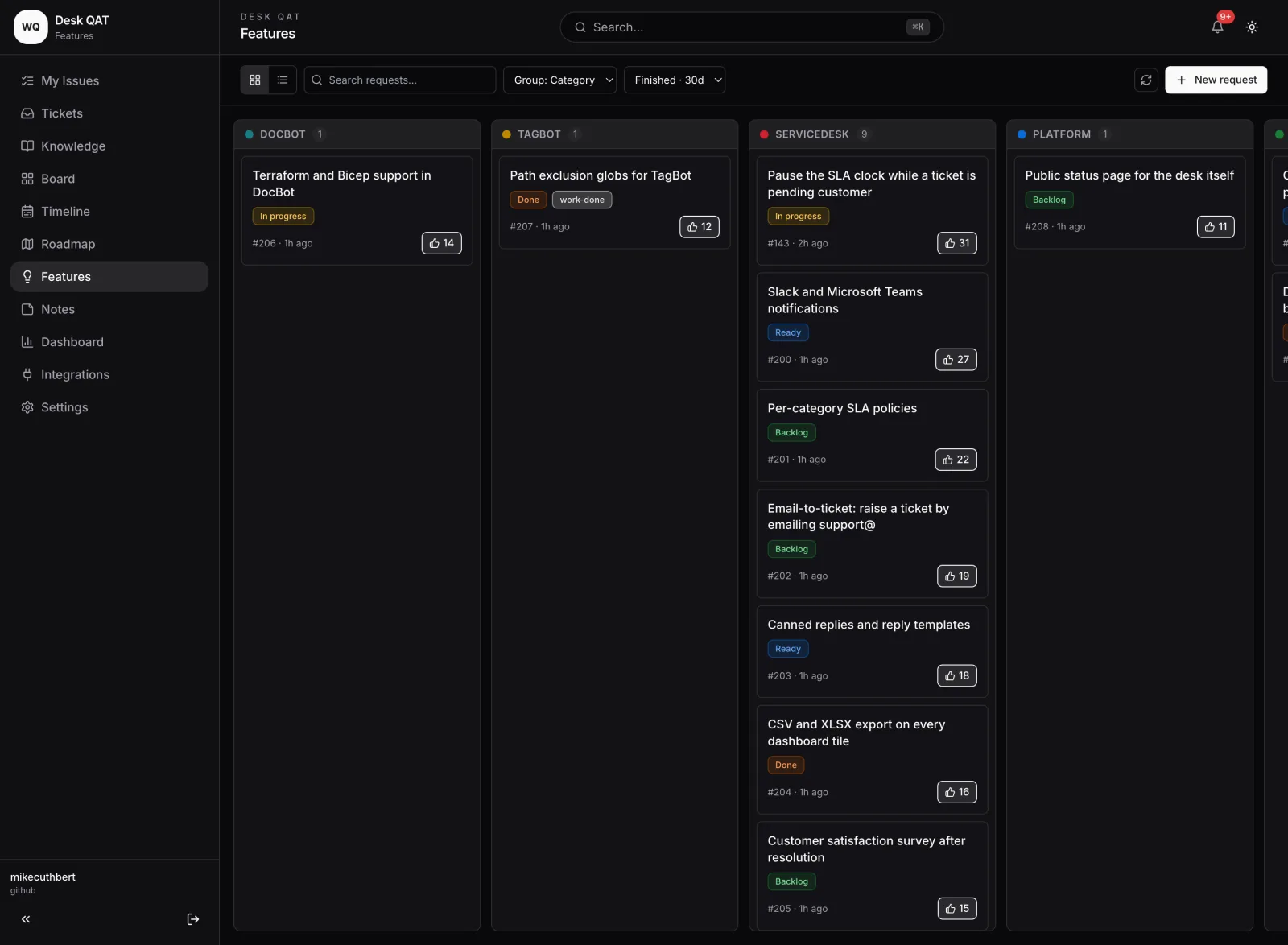Click the WQ workspace logo
Image resolution: width=1288 pixels, height=945 pixels.
click(x=31, y=27)
